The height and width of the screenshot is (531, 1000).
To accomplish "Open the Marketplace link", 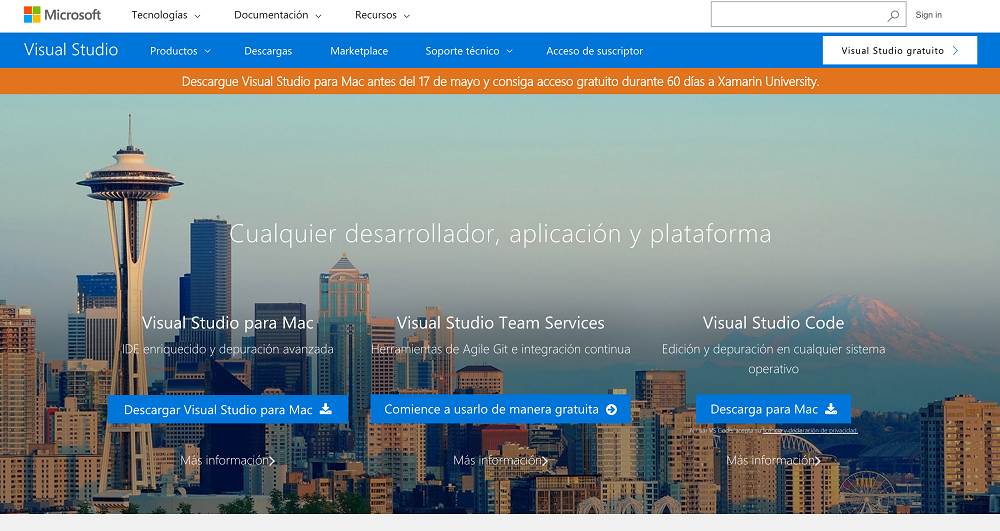I will pos(359,51).
